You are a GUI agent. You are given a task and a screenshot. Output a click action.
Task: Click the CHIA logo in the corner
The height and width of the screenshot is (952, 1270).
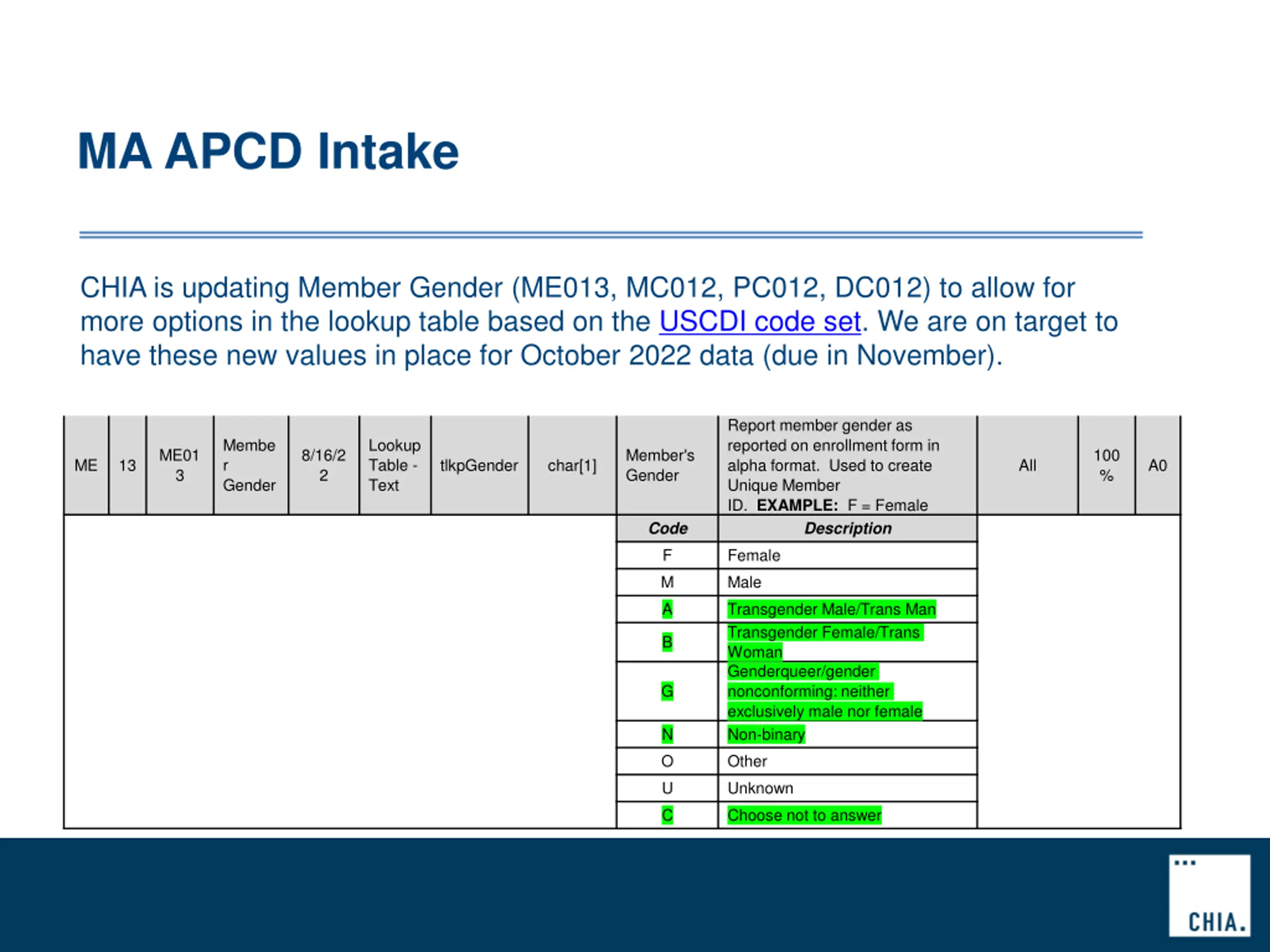(x=1209, y=896)
